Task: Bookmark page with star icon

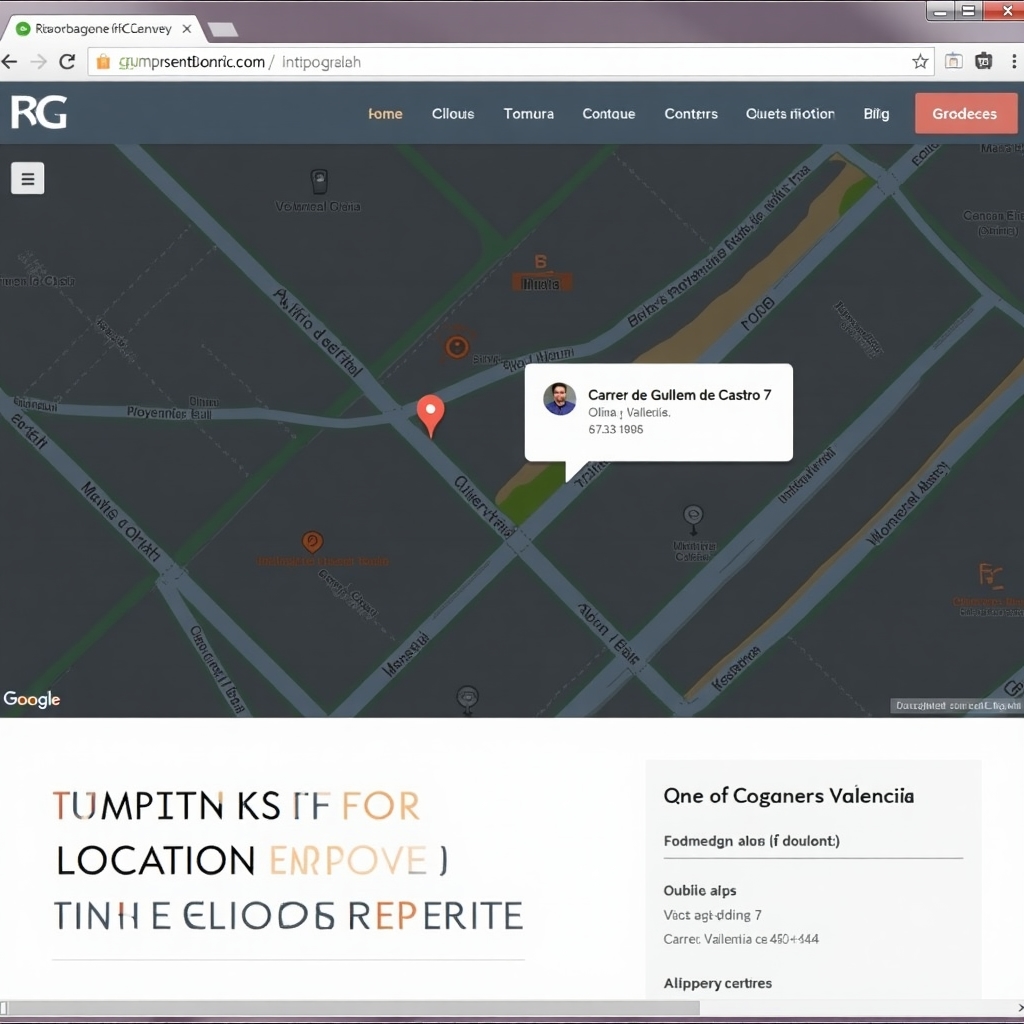Action: pos(920,62)
